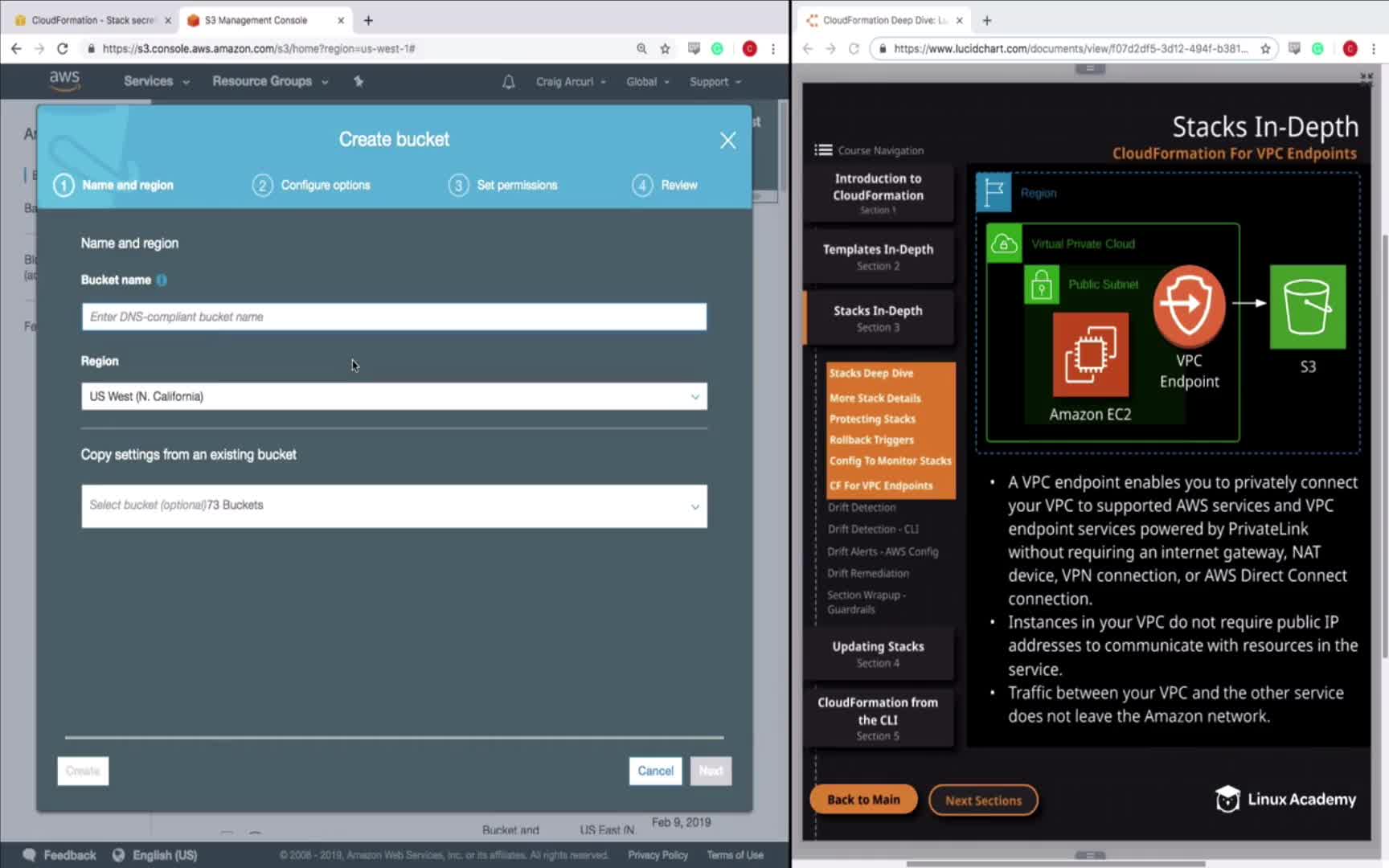Open Templates In-Depth Section 2

coord(878,256)
